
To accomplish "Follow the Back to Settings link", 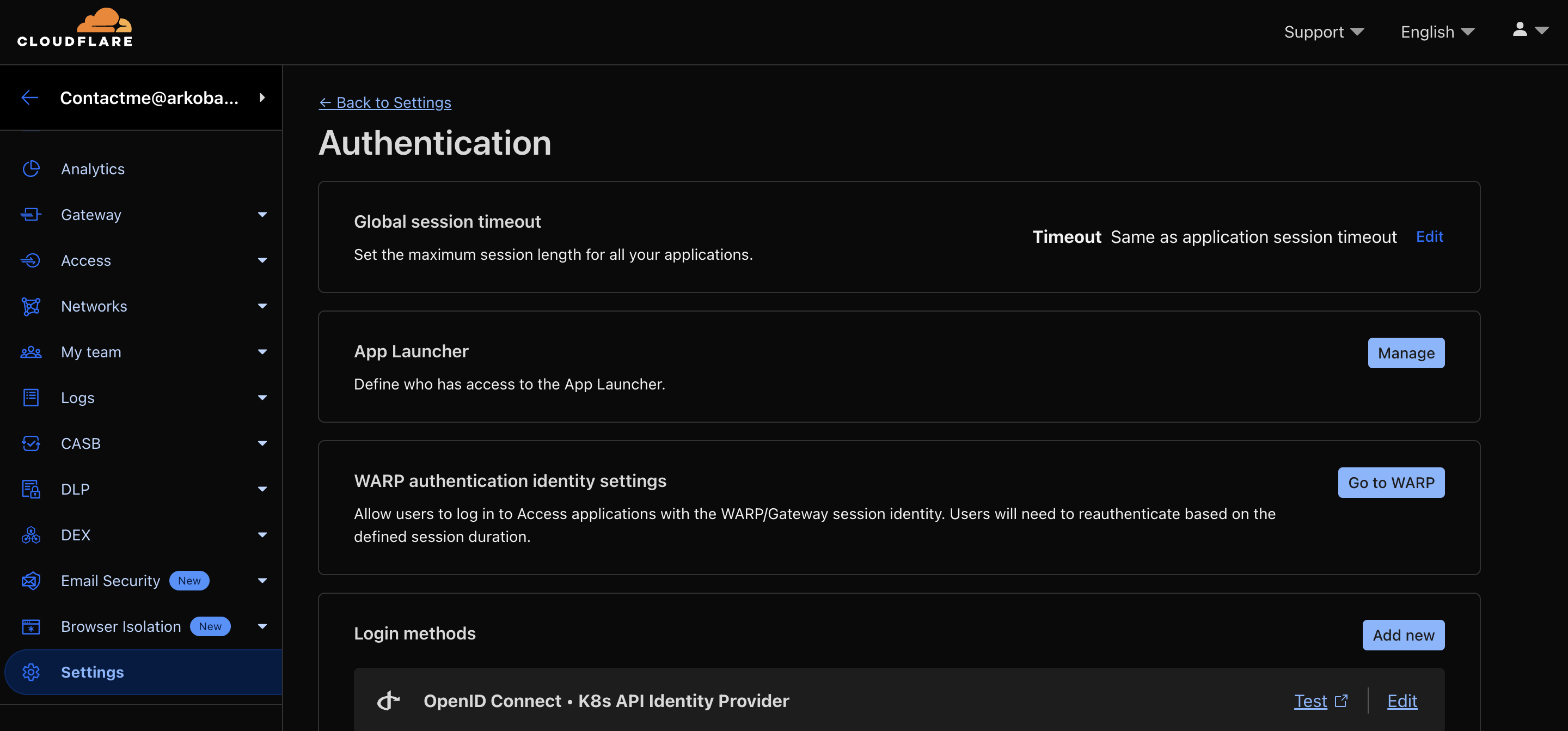I will [385, 102].
